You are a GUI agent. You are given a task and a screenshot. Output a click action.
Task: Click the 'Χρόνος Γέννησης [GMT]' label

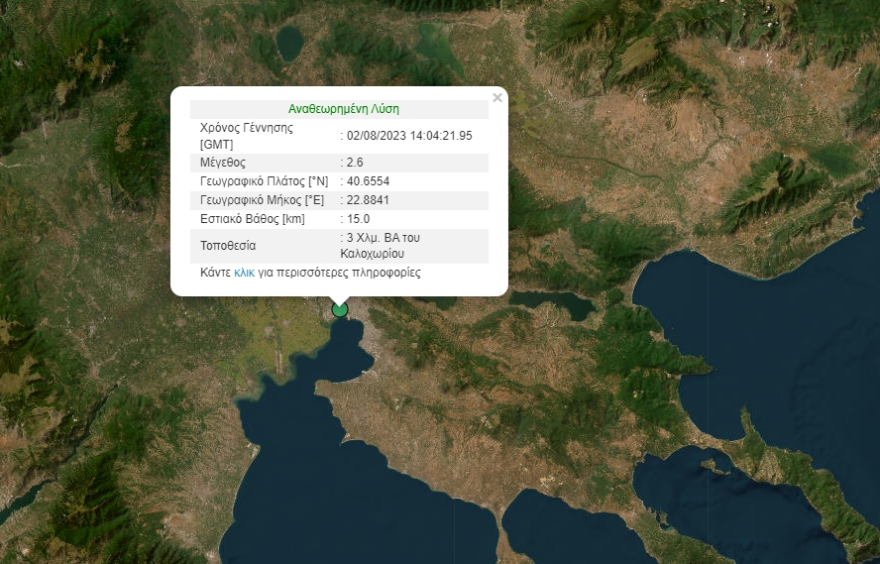pyautogui.click(x=246, y=135)
